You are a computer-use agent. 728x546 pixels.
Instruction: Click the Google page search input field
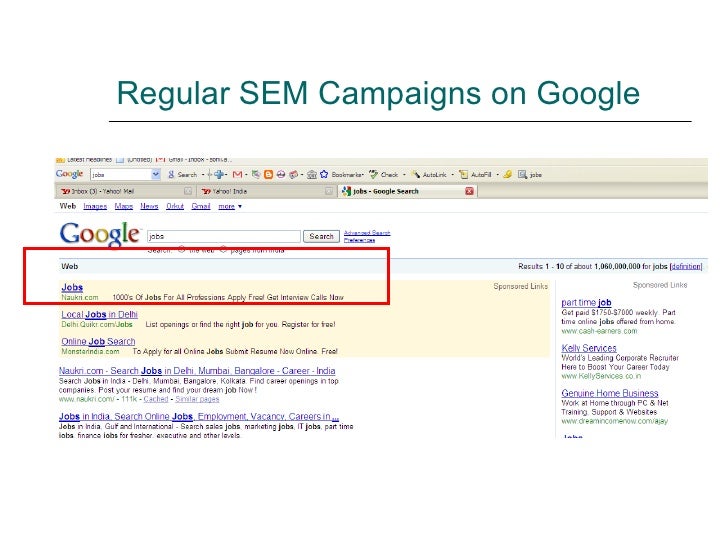point(224,236)
